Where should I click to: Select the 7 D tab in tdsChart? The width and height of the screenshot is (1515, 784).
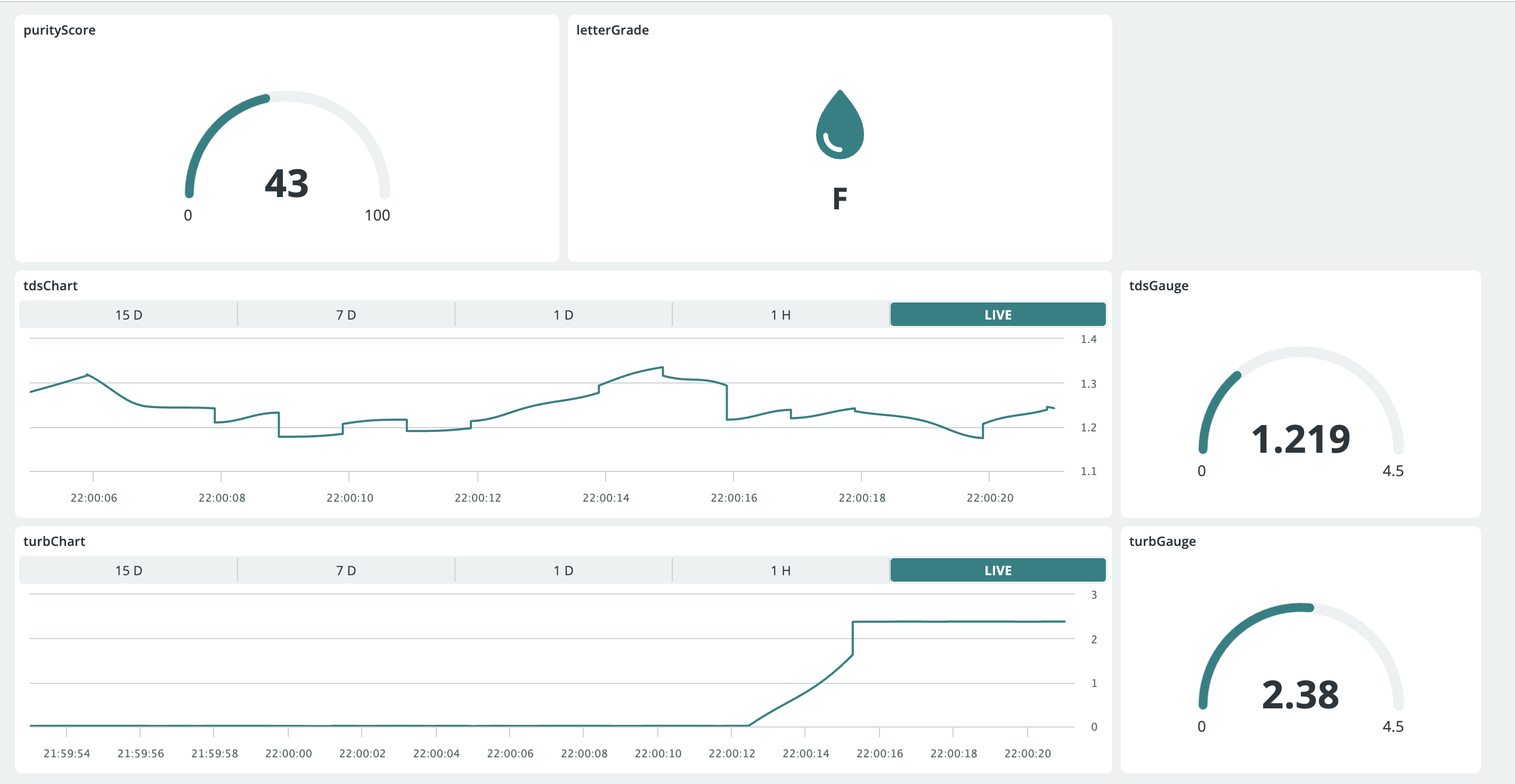tap(346, 315)
